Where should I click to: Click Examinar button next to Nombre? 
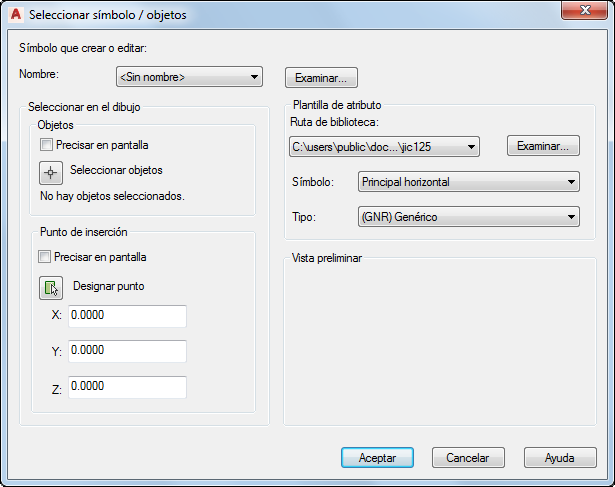pyautogui.click(x=321, y=78)
